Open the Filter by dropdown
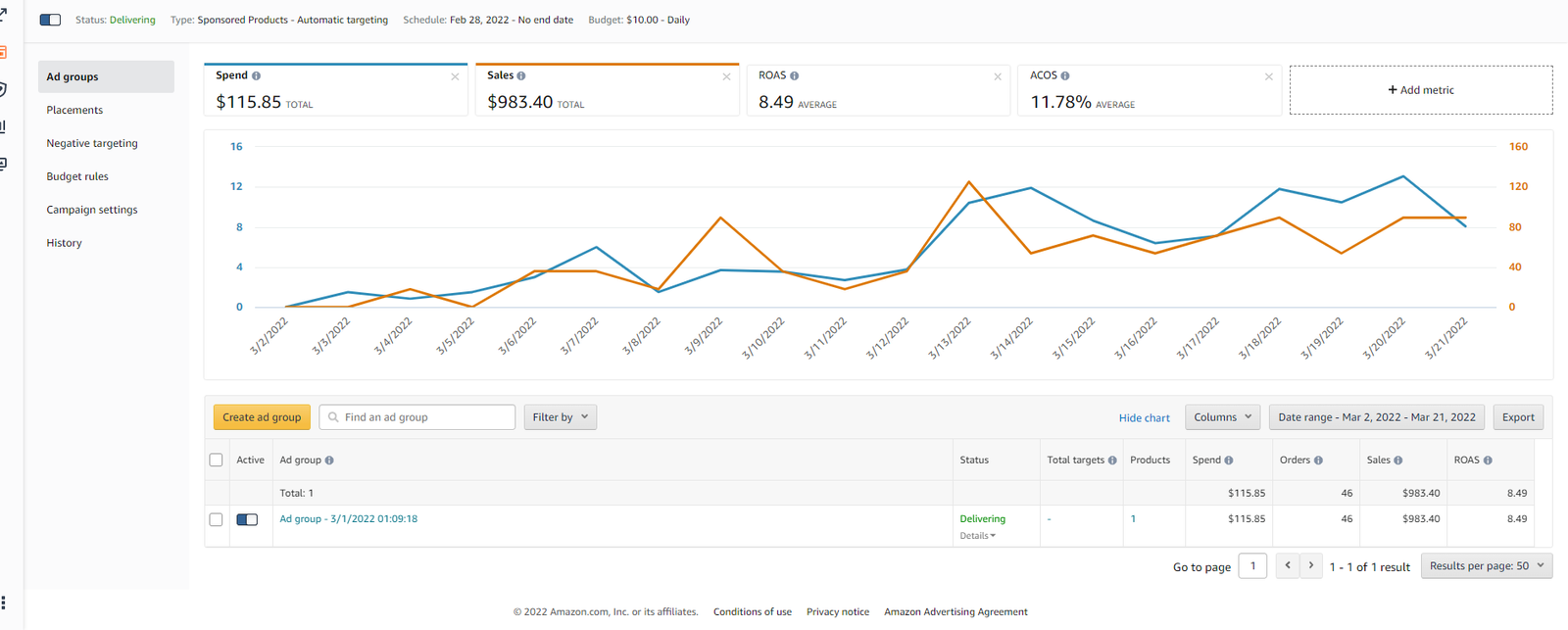The image size is (1568, 630). (560, 417)
